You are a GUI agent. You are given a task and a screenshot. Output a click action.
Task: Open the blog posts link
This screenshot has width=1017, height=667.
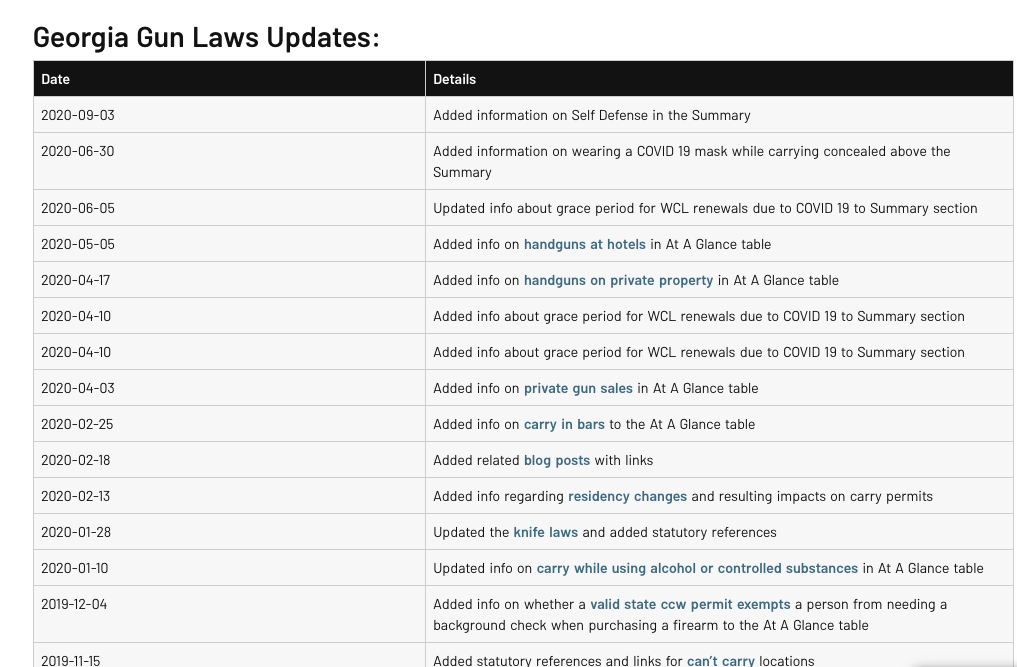[x=556, y=461]
